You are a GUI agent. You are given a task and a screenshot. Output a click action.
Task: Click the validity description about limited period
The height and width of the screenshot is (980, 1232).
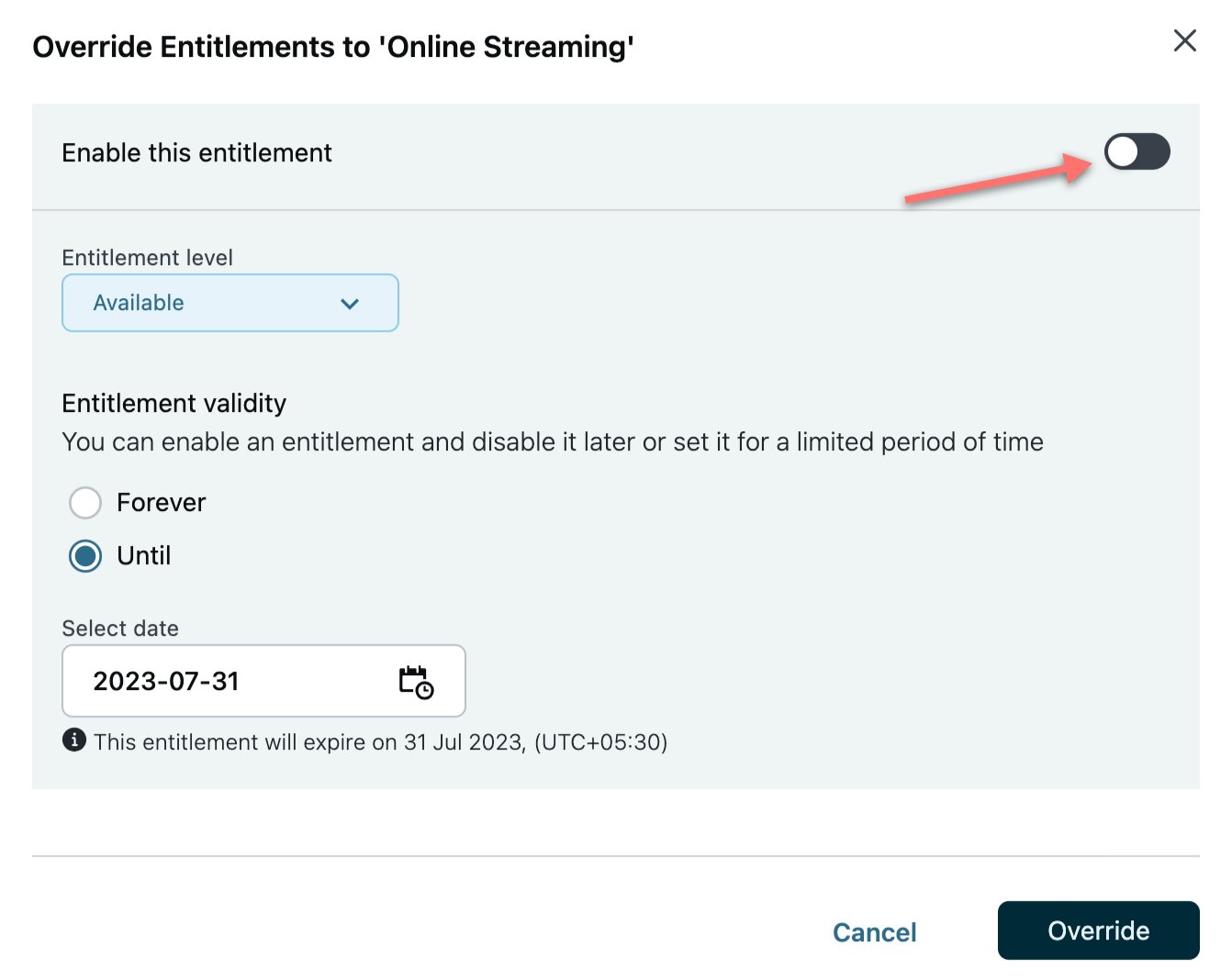(553, 442)
